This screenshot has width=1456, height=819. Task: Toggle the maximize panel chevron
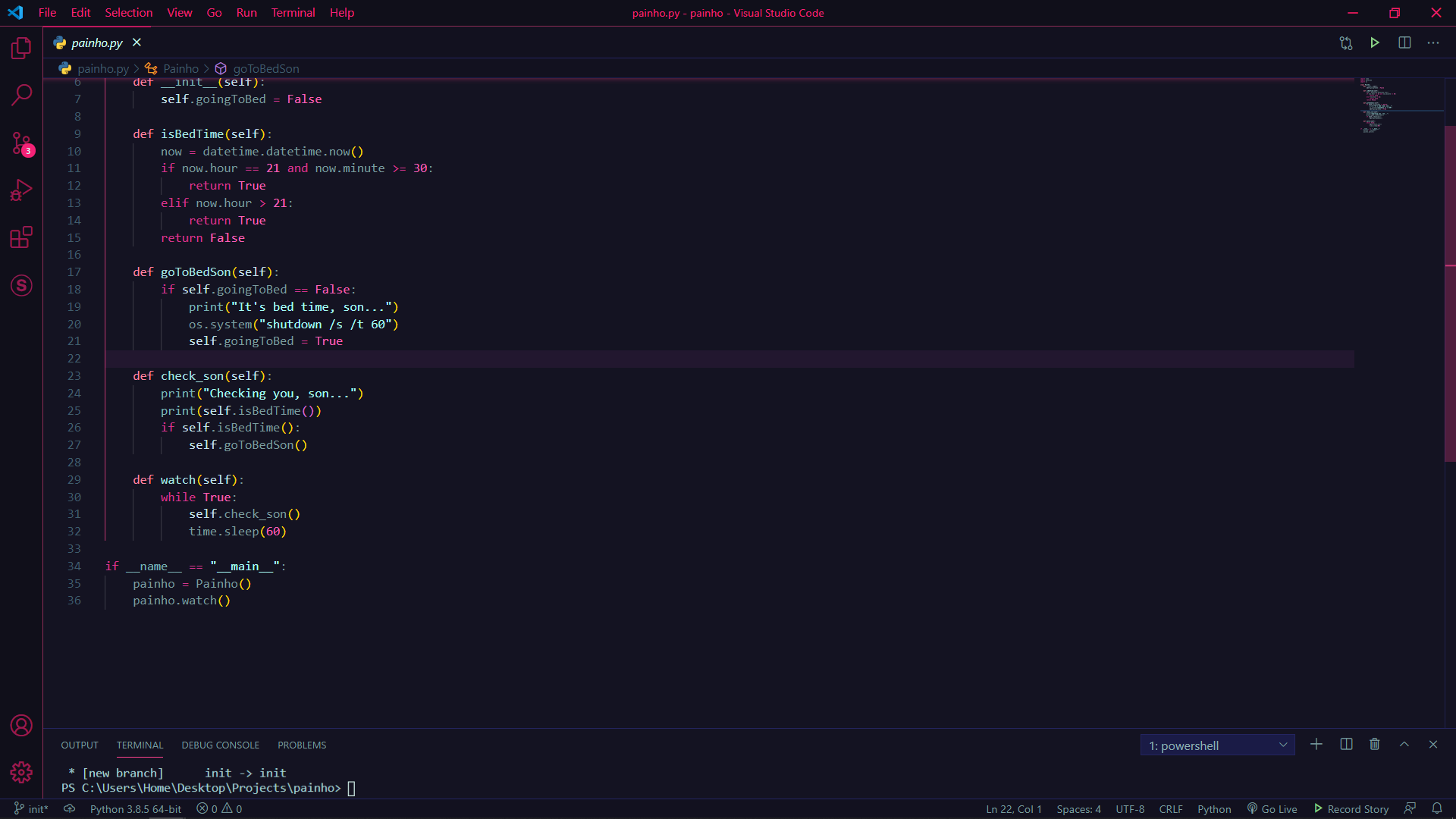(x=1403, y=744)
